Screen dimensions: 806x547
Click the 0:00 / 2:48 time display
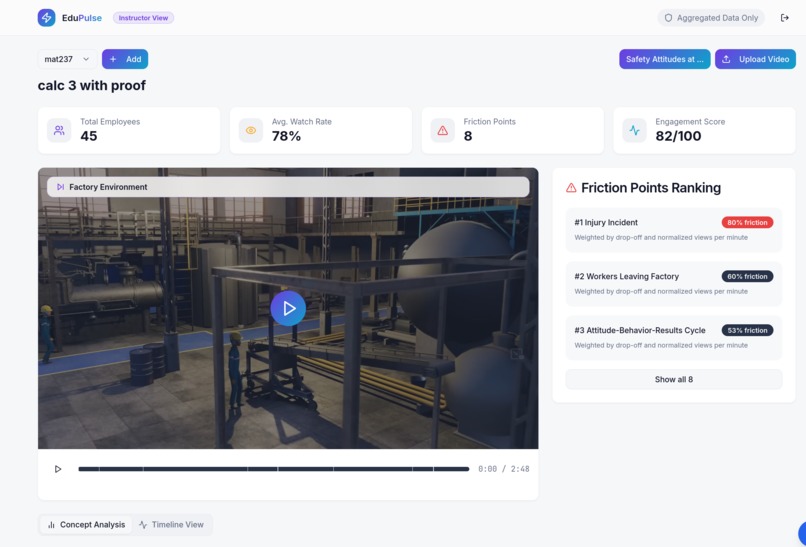tap(503, 469)
